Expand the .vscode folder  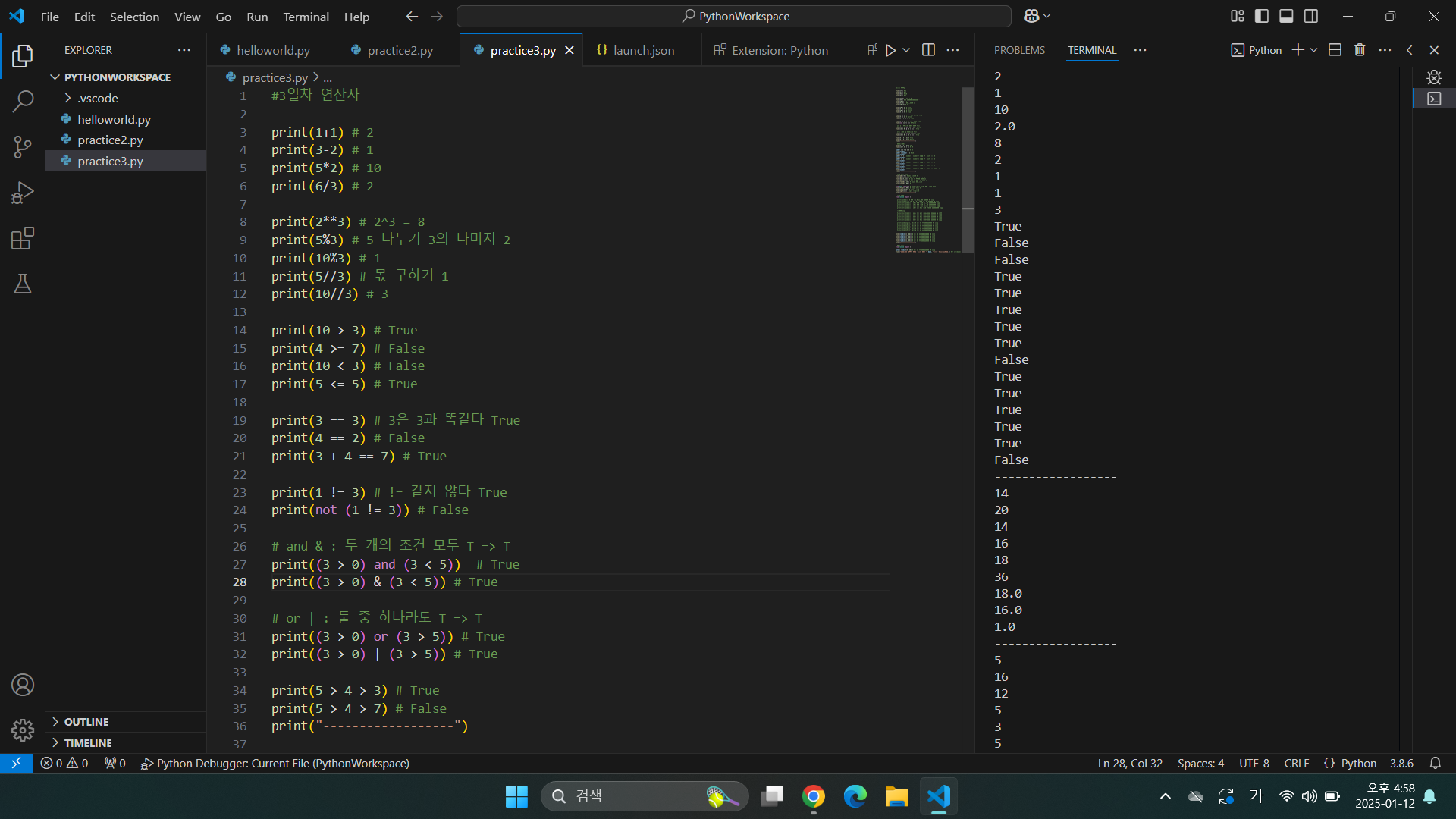[x=97, y=98]
